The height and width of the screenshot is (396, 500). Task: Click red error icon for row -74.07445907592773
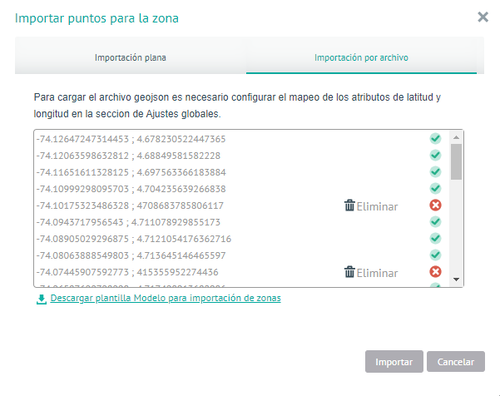point(435,272)
